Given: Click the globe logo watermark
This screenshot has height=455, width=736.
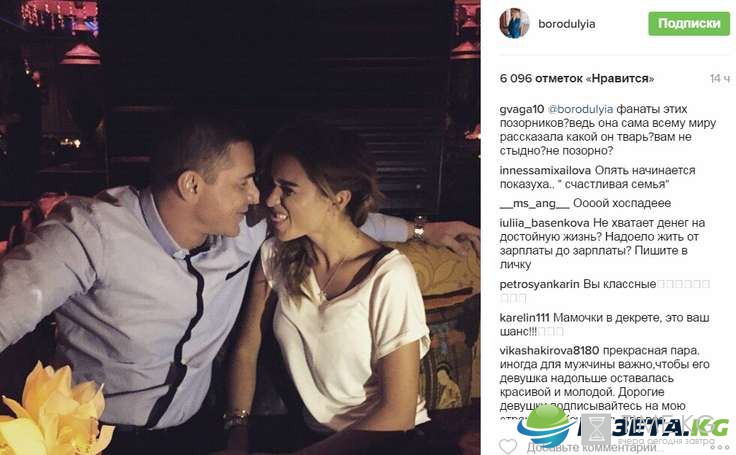Looking at the screenshot, I should (546, 425).
